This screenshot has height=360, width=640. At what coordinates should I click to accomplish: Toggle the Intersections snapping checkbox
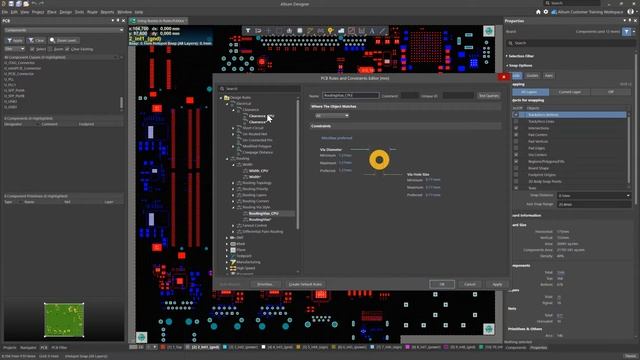pos(516,128)
